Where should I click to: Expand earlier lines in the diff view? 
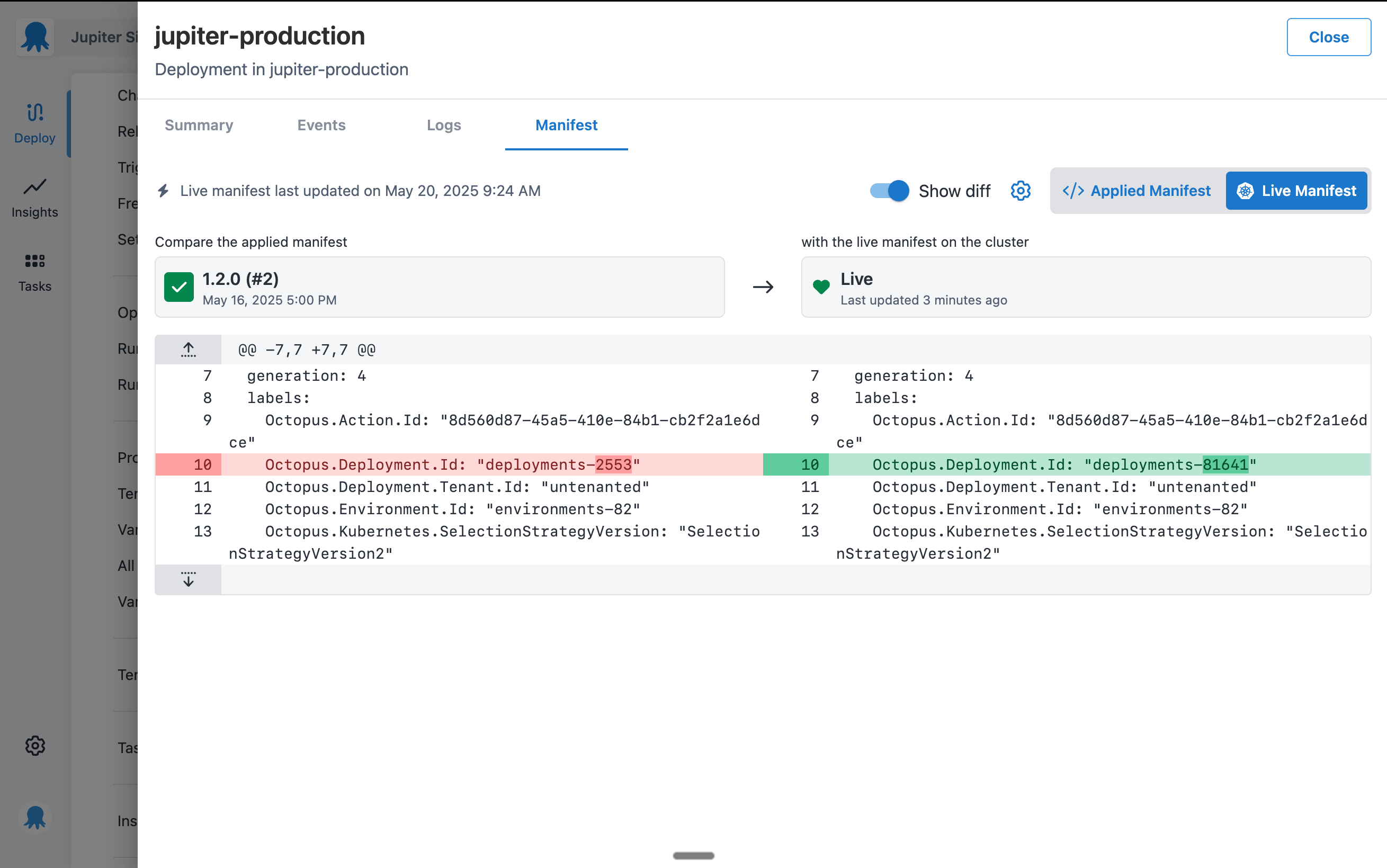click(187, 348)
